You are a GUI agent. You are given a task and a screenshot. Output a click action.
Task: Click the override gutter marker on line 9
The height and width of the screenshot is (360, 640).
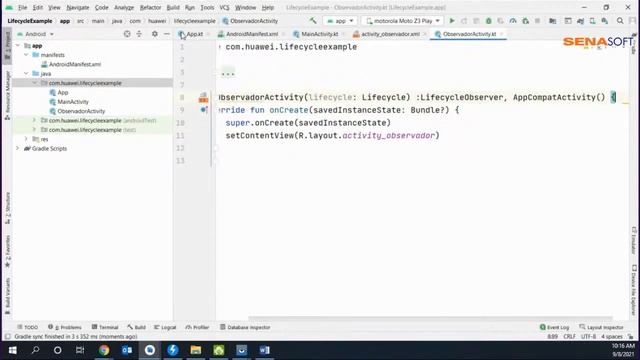point(204,110)
